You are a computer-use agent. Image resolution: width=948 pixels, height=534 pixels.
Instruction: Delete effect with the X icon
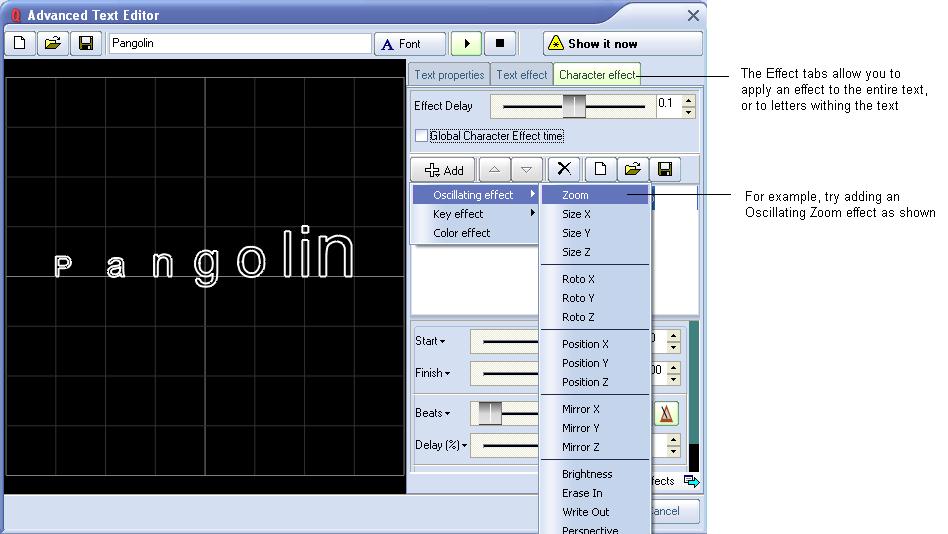click(x=564, y=170)
